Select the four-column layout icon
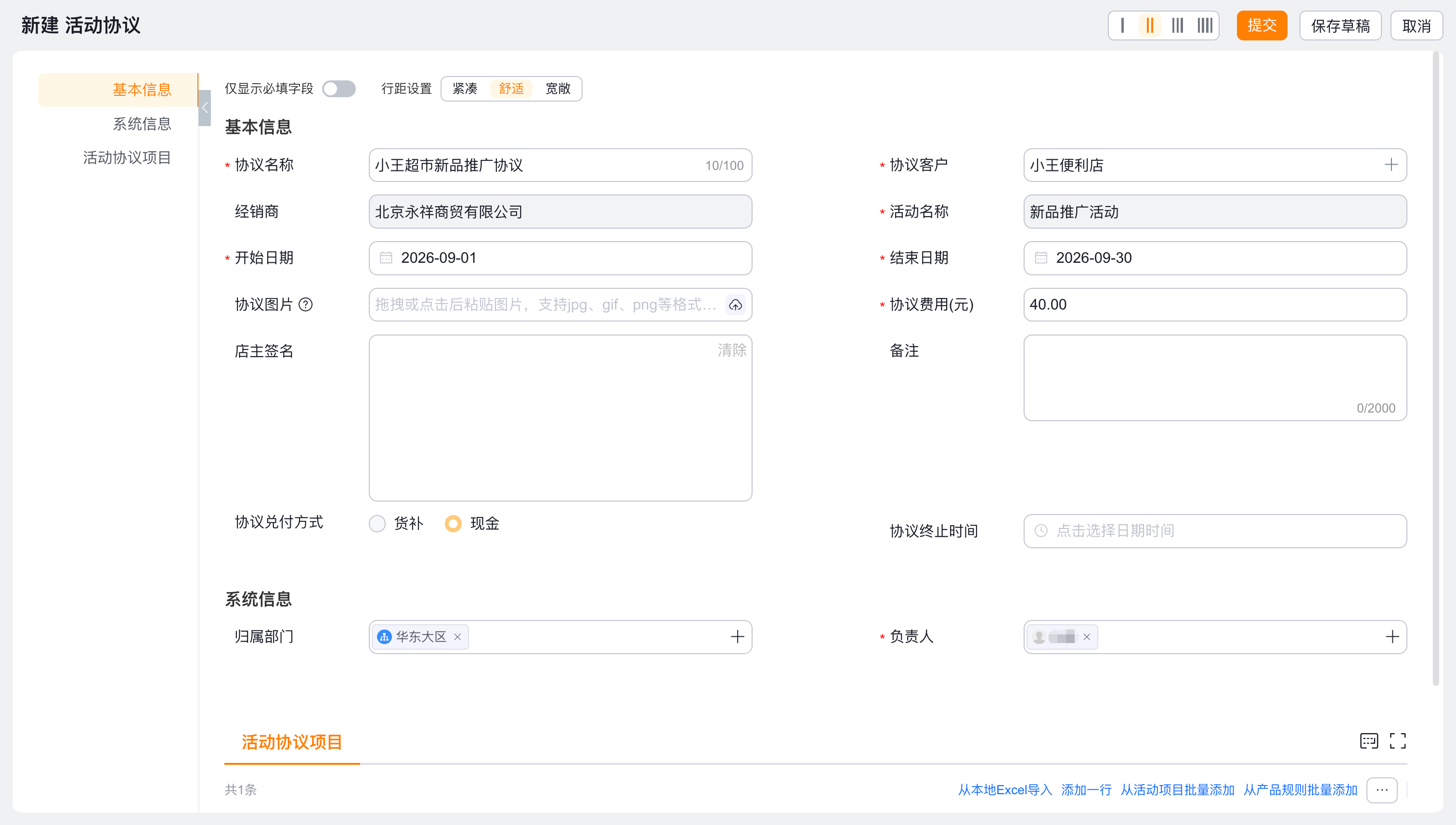This screenshot has width=1456, height=825. click(x=1205, y=26)
